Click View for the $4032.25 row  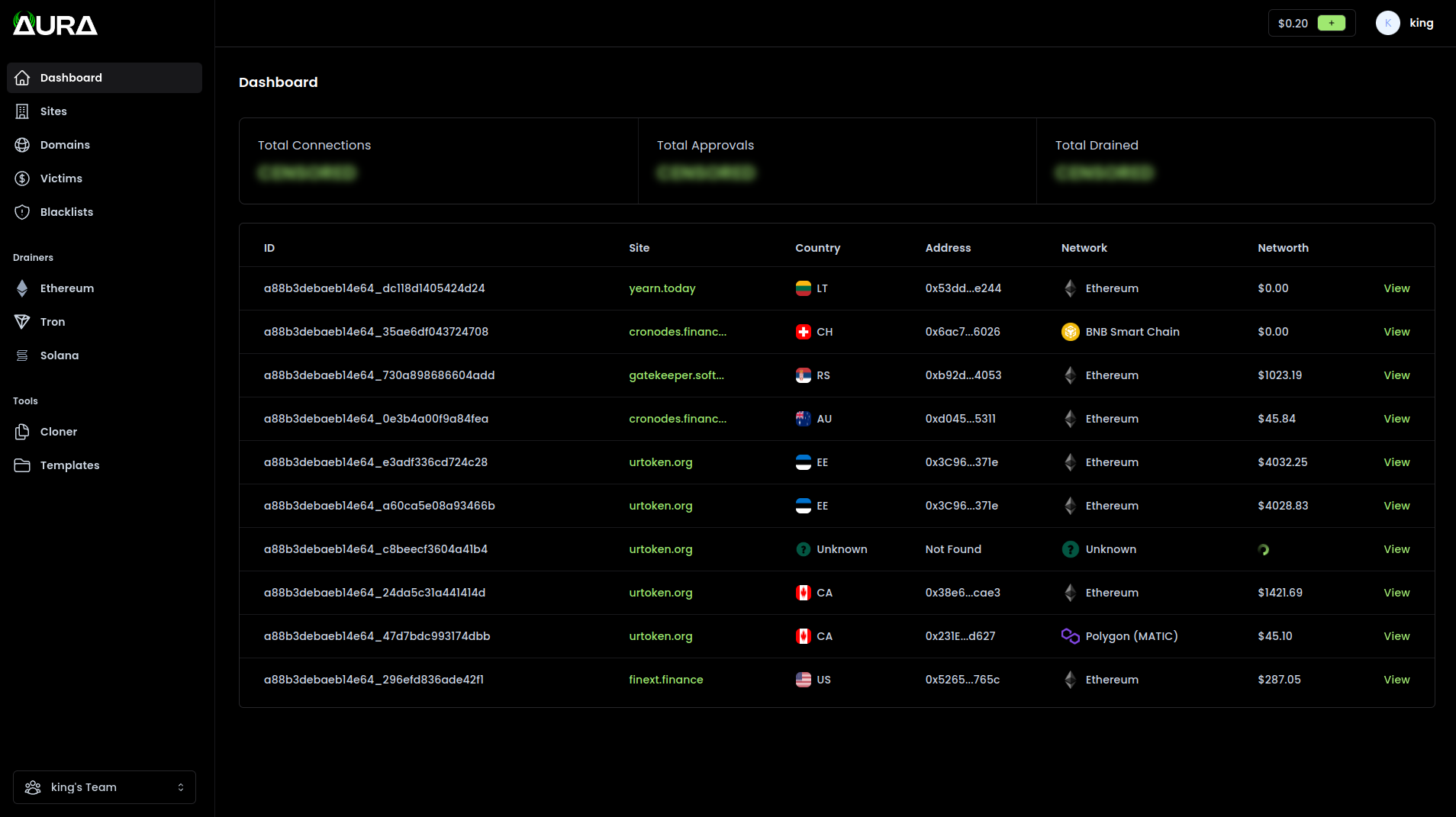pos(1396,462)
